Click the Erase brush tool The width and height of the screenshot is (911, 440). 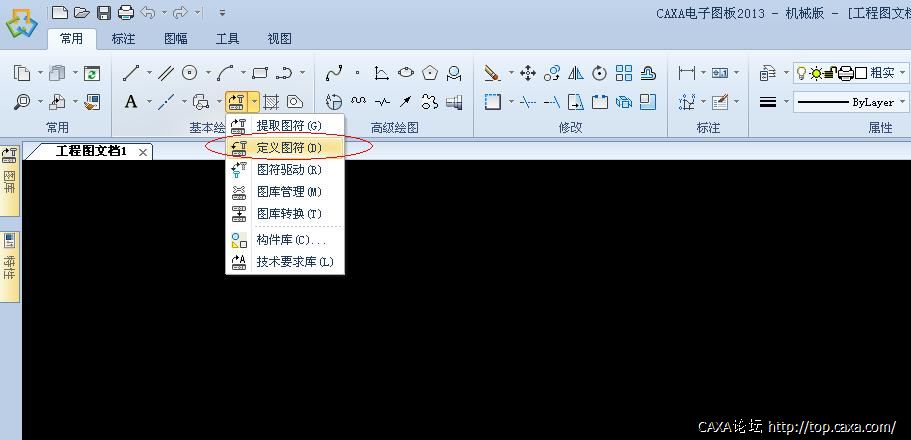tap(492, 73)
